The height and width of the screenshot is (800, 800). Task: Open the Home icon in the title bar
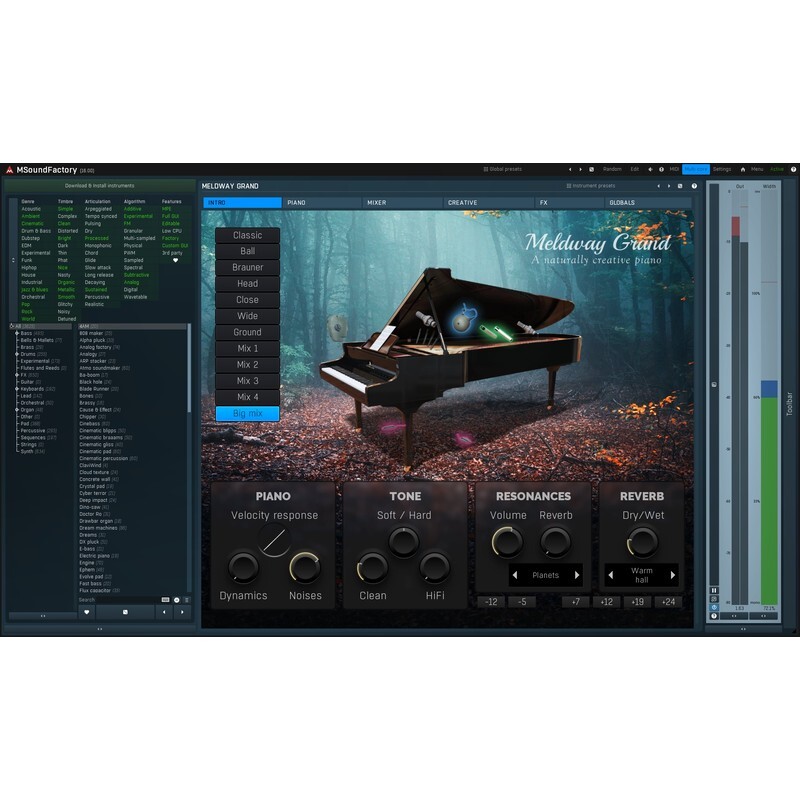[x=743, y=169]
